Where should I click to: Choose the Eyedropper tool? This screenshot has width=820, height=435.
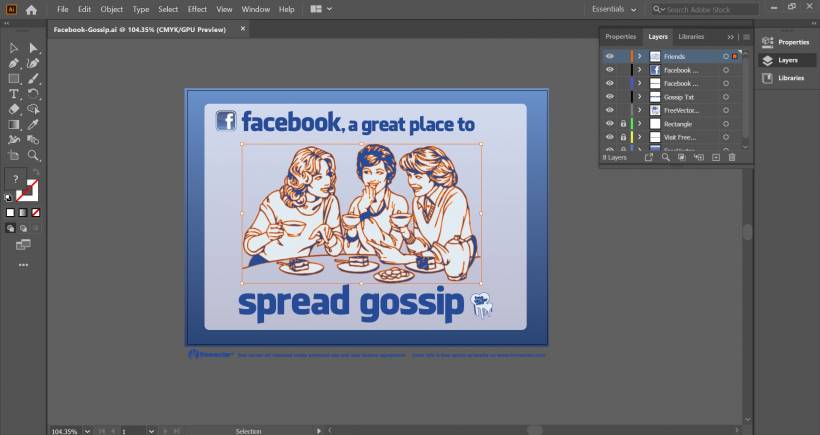(33, 125)
